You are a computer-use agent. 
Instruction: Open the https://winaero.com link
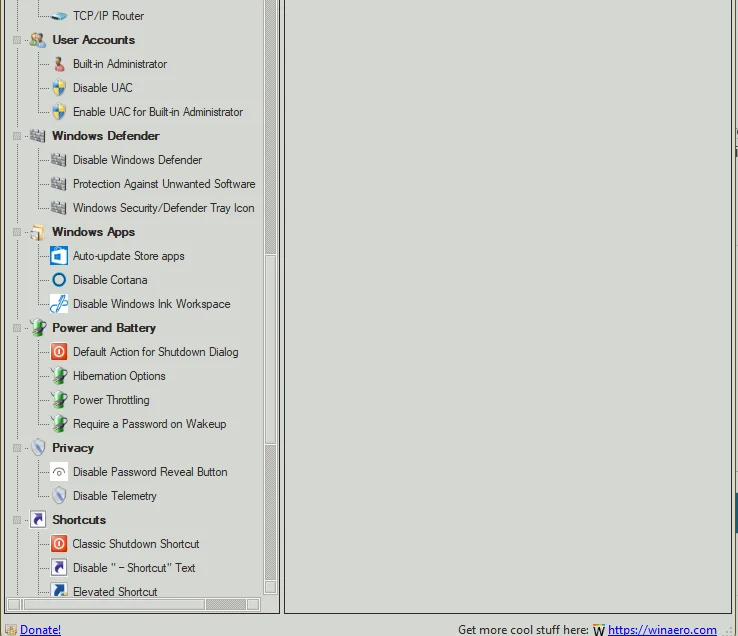[x=662, y=630]
